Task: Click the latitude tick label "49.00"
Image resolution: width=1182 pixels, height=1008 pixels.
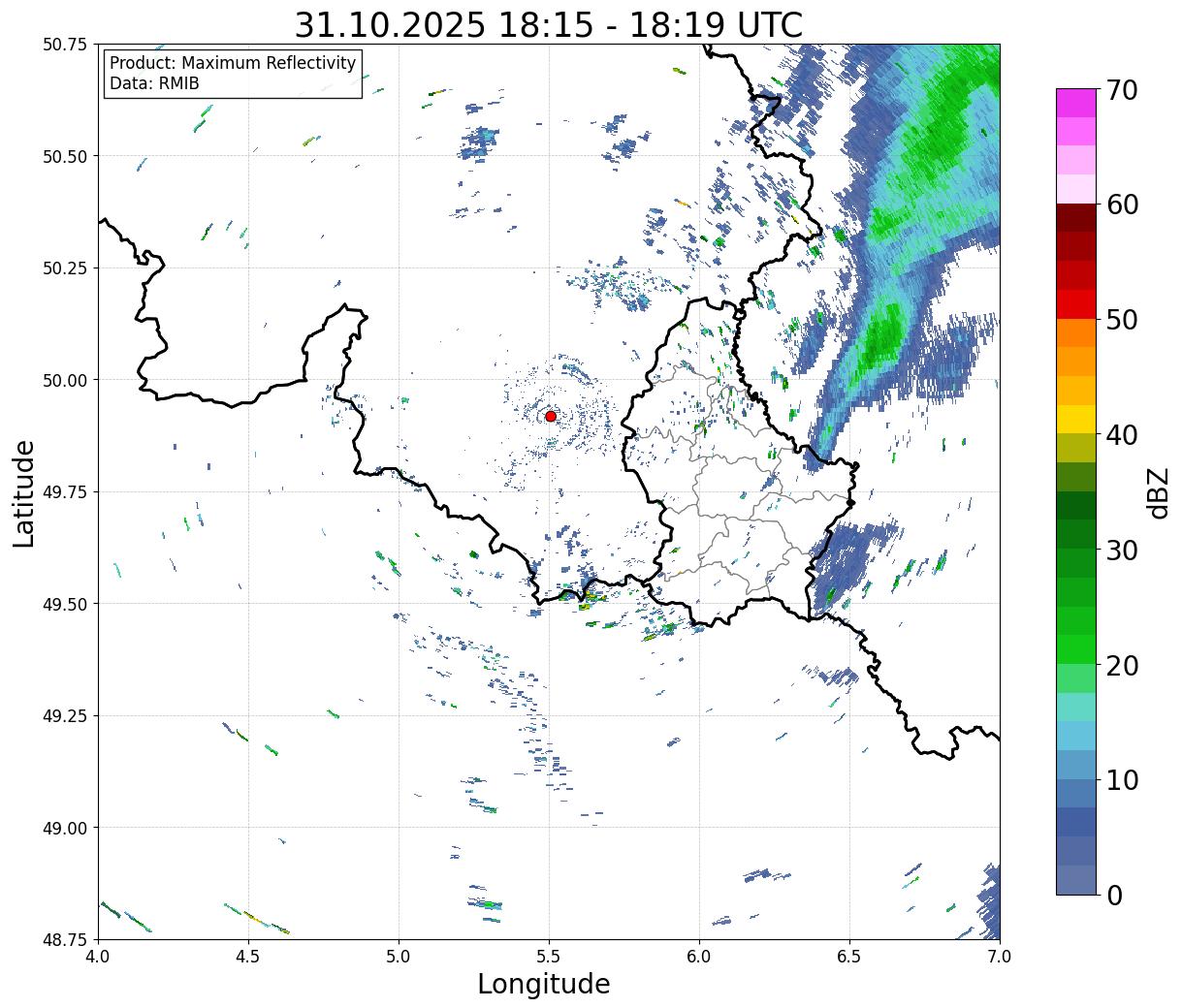Action: [65, 828]
